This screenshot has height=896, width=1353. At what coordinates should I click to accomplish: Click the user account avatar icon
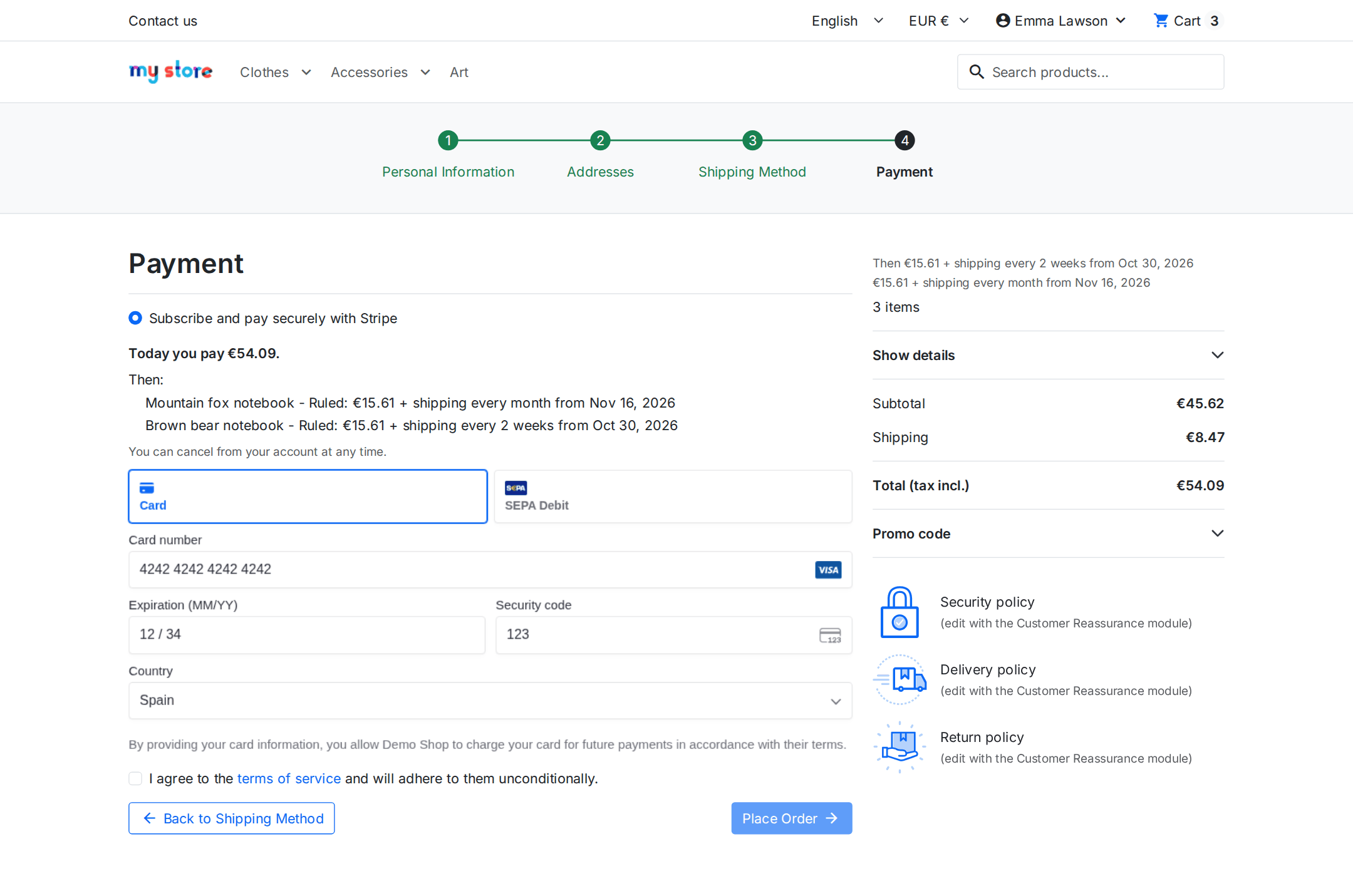tap(1003, 21)
